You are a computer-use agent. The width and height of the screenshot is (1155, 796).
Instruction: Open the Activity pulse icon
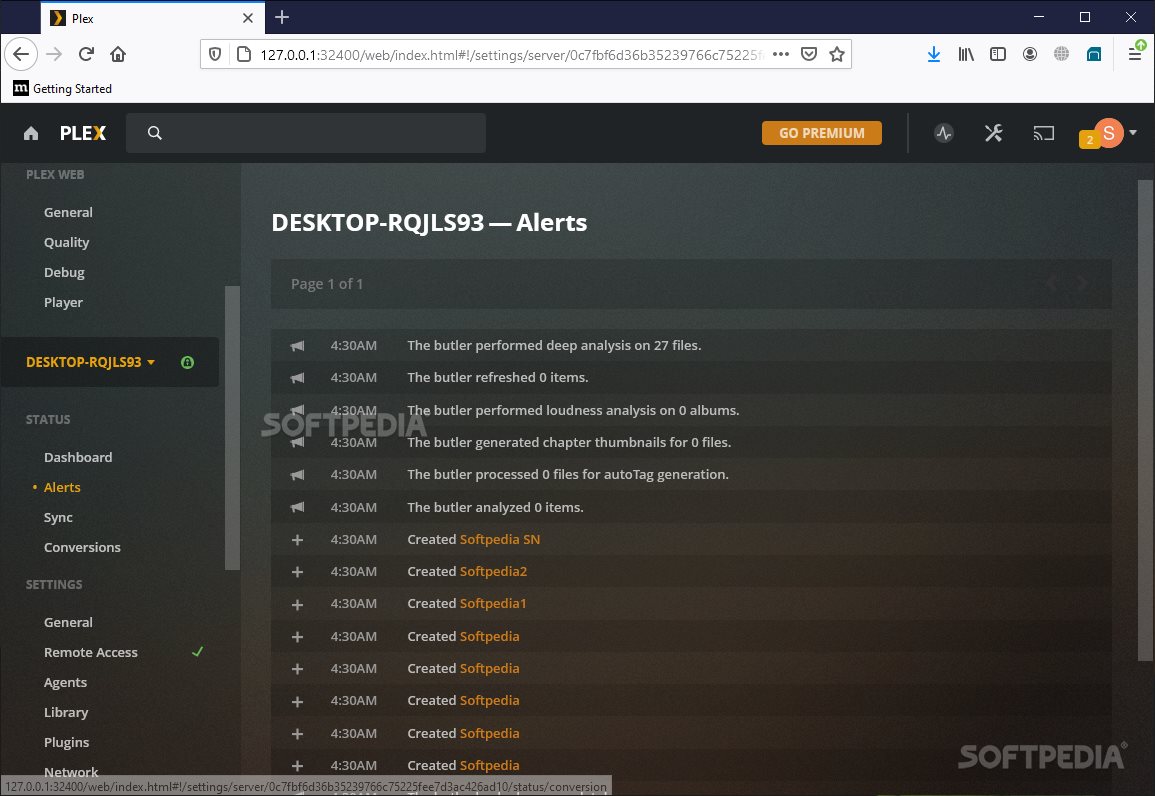[x=944, y=133]
